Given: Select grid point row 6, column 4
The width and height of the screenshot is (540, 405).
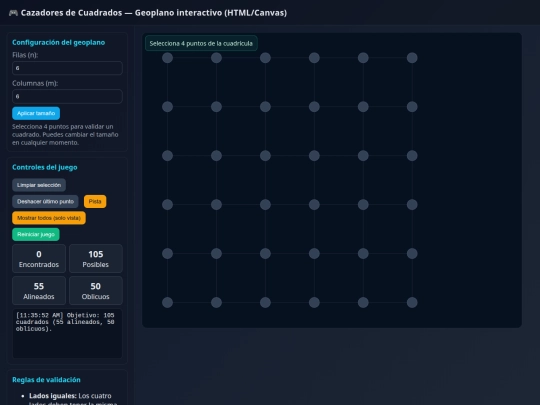Looking at the screenshot, I should 314,302.
